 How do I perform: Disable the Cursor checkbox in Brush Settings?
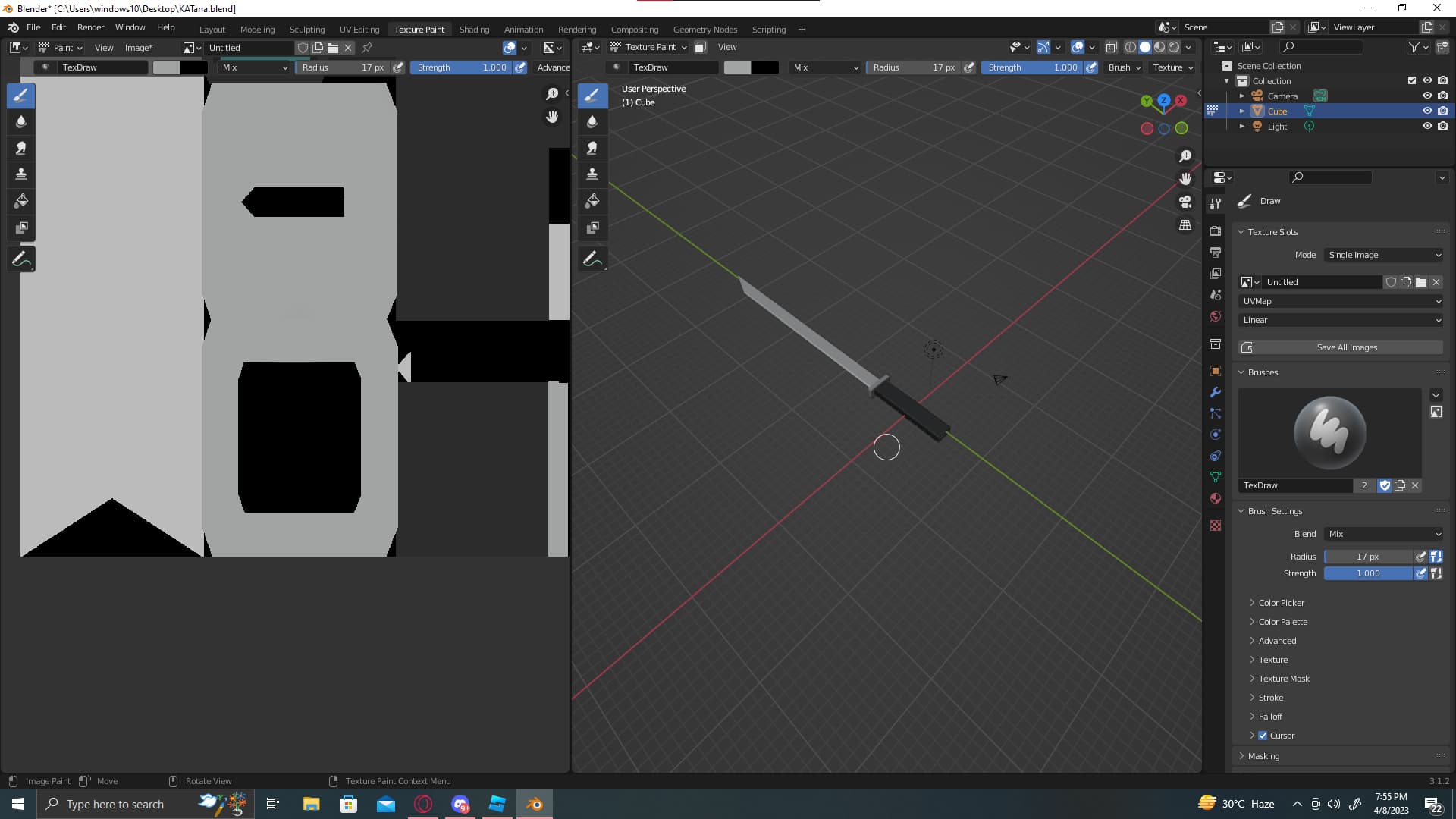pos(1263,736)
